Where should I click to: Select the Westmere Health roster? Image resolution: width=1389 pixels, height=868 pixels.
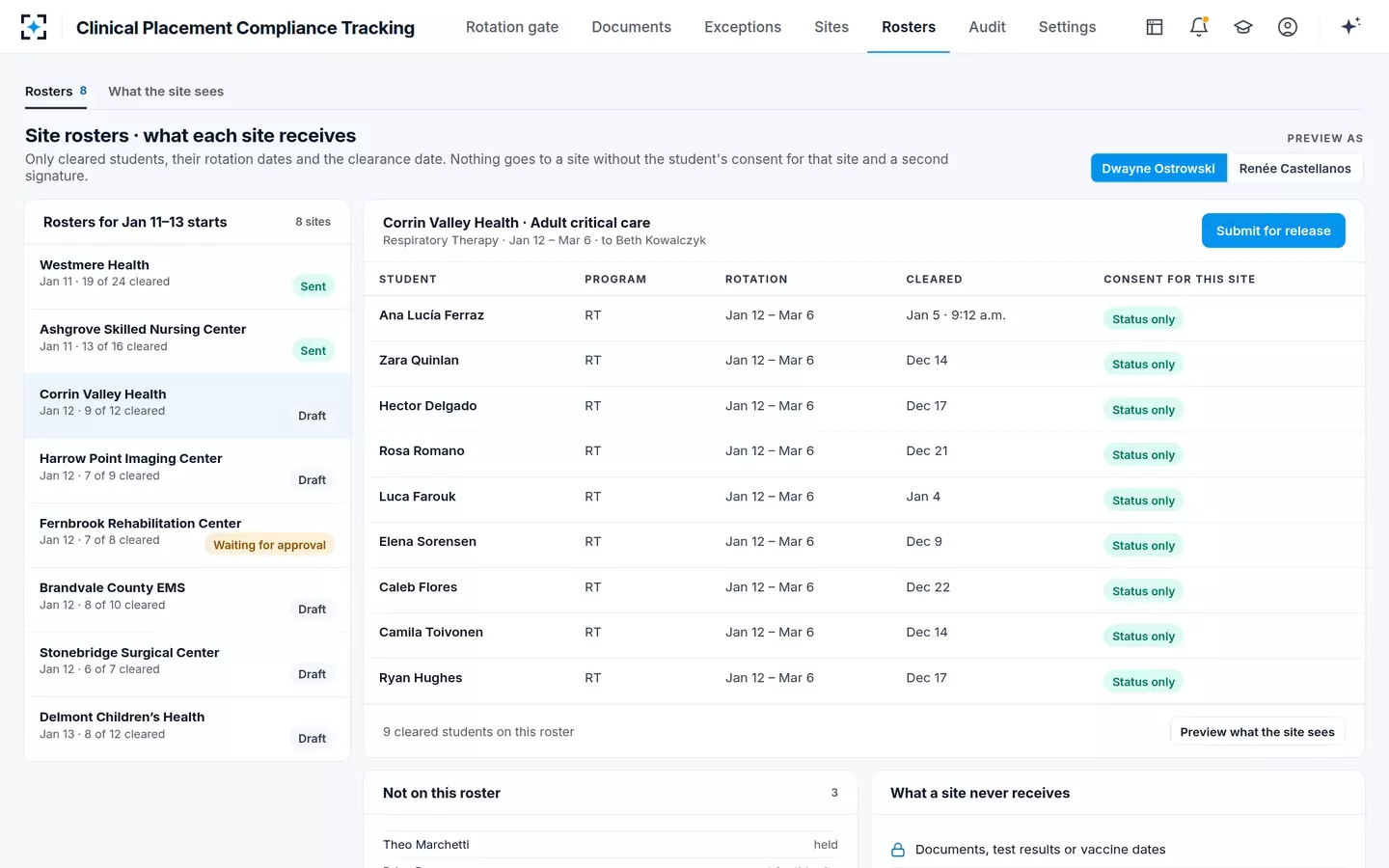187,277
